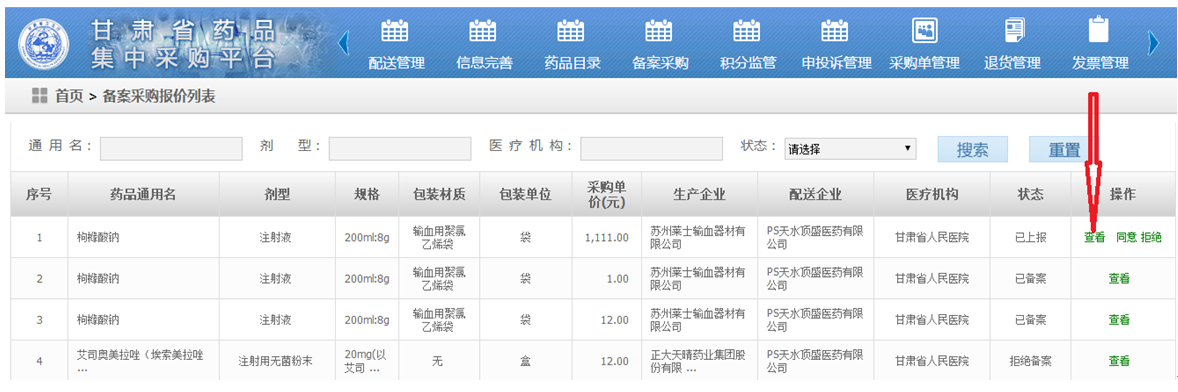The width and height of the screenshot is (1178, 392).
Task: Open the 药品目录 calendar icon
Action: pyautogui.click(x=571, y=31)
